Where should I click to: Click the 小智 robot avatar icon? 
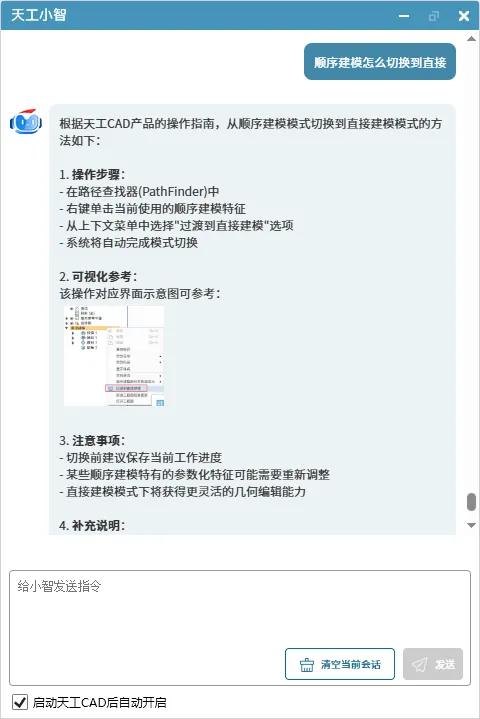(26, 122)
